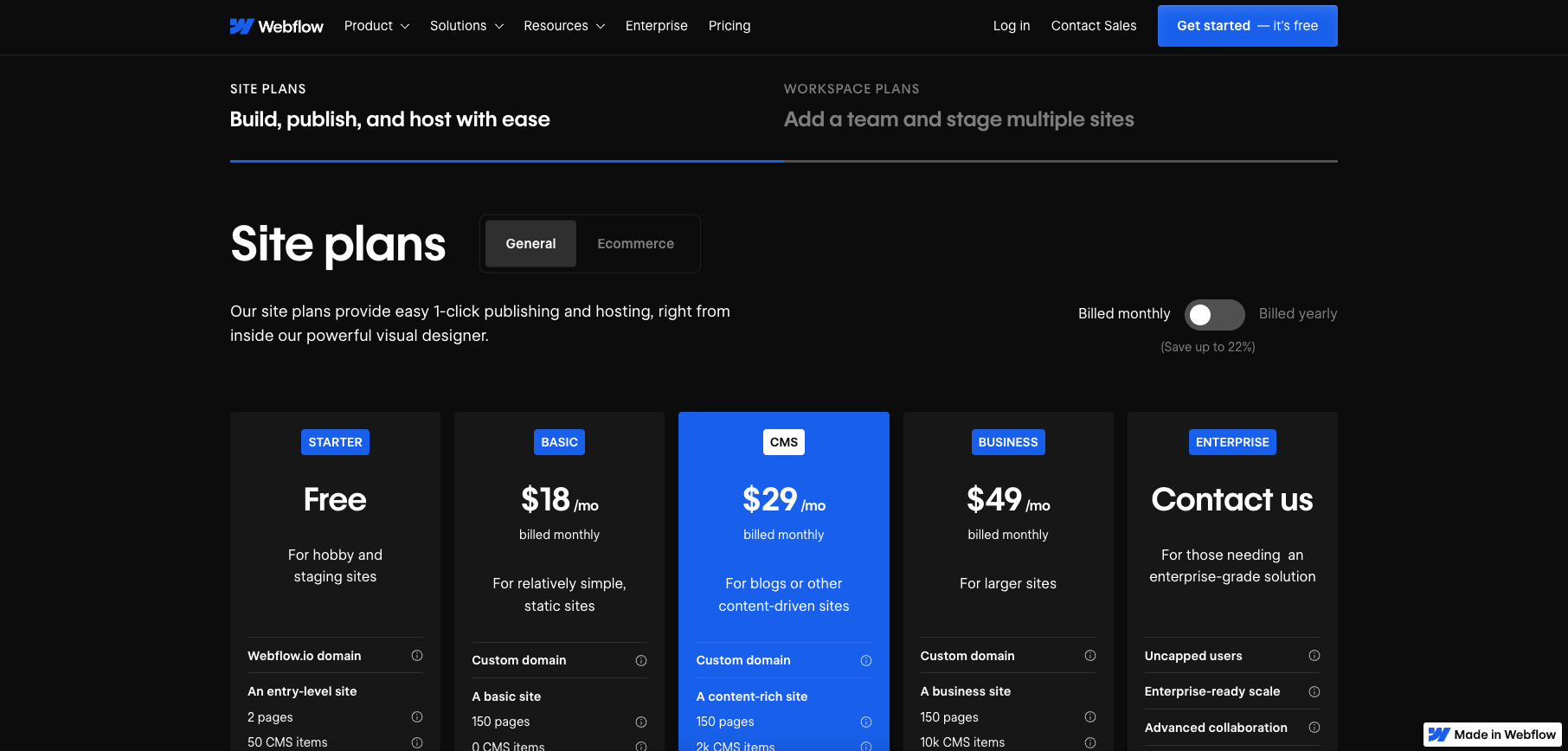The height and width of the screenshot is (751, 1568).
Task: Click info icon beside Webflow.io domain
Action: 417,656
